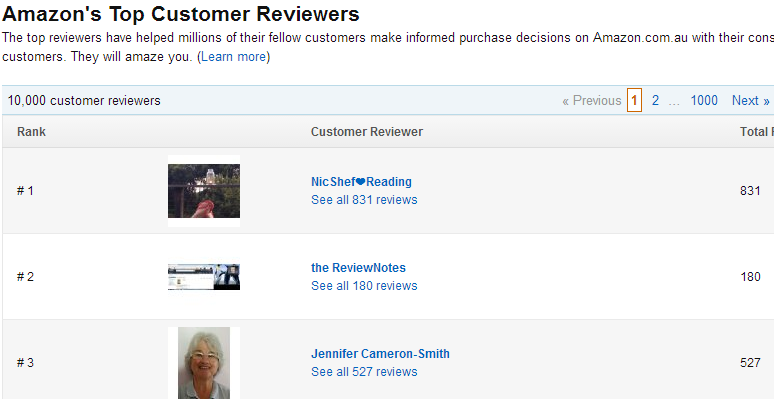Open the ReviewNotes reviewer name link

358,268
